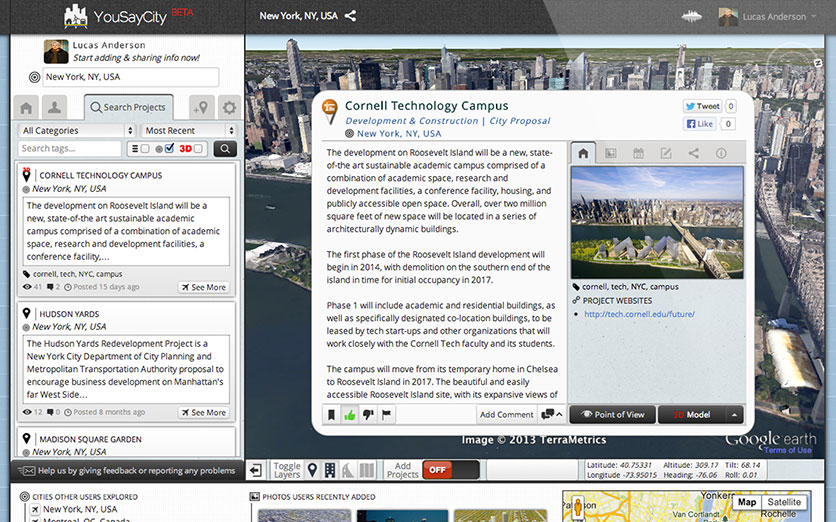Open the tech.cornell.edu/future link

(x=639, y=314)
